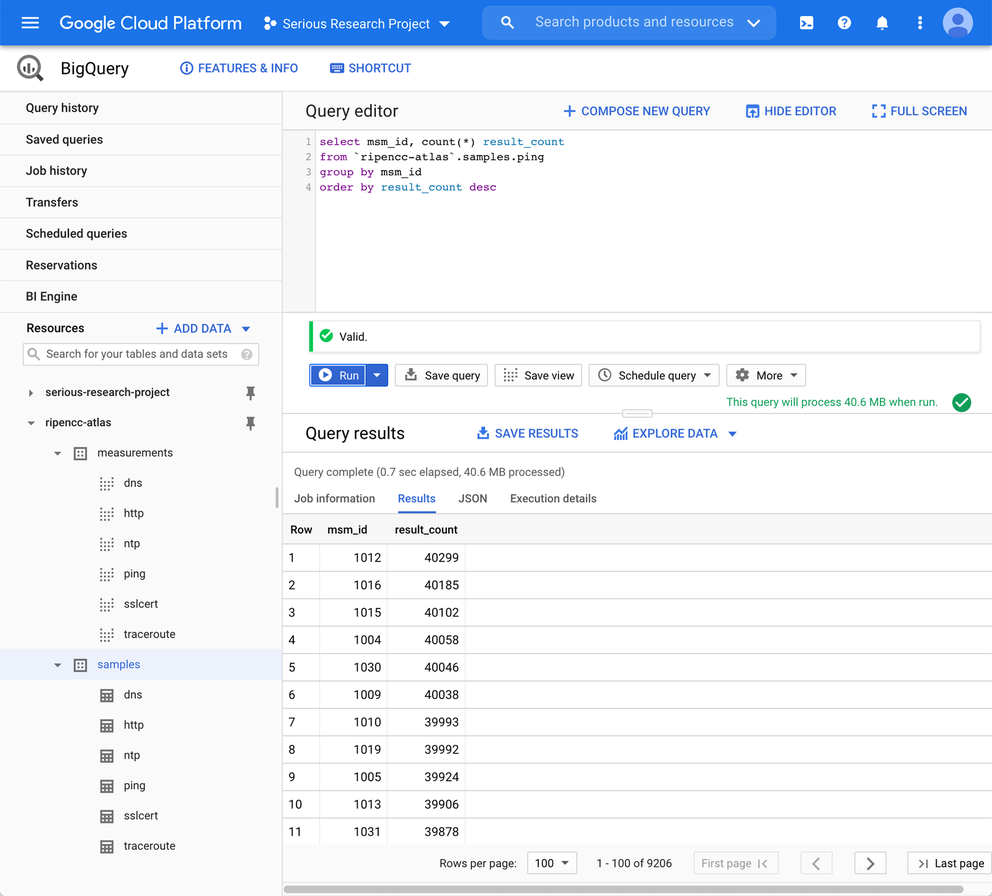The height and width of the screenshot is (896, 992).
Task: Unpin the serious-research-project resource
Action: click(251, 393)
